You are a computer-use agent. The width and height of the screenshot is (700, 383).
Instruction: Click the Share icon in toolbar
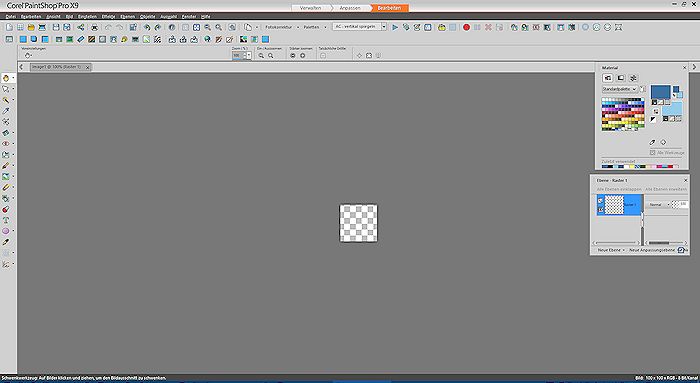click(80, 27)
